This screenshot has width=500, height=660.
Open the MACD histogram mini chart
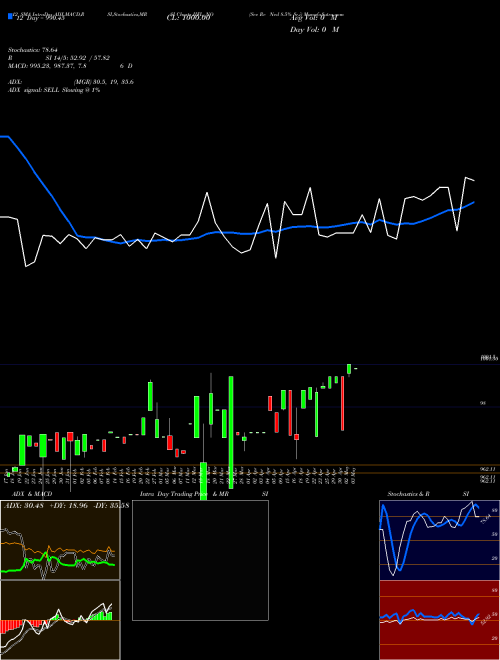coord(60,620)
